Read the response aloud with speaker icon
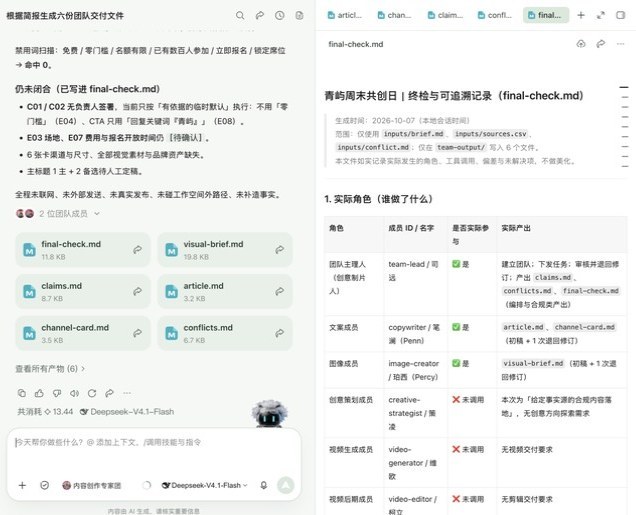Viewport: 636px width, 515px height. (74, 393)
